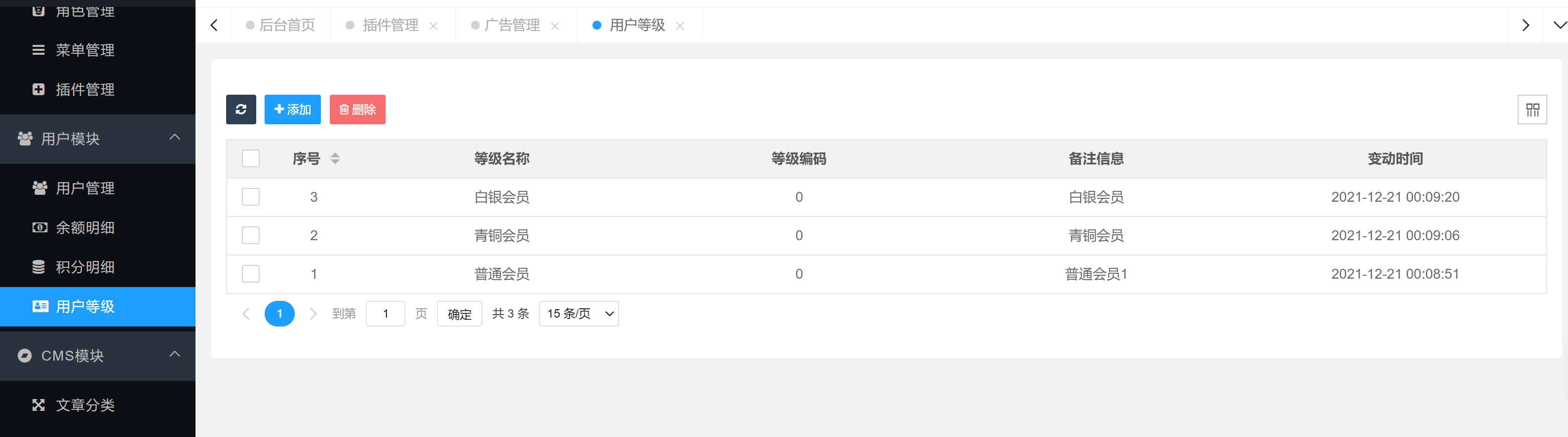Click the blue 添加 button
The height and width of the screenshot is (437, 1568).
[x=292, y=109]
